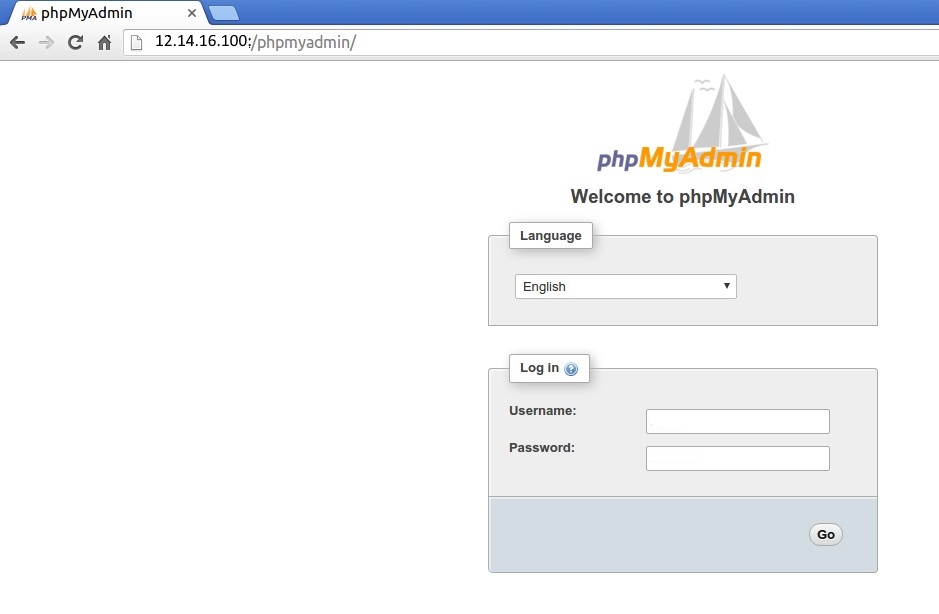Open a new browser tab
Image resolution: width=939 pixels, height=614 pixels.
[x=224, y=13]
